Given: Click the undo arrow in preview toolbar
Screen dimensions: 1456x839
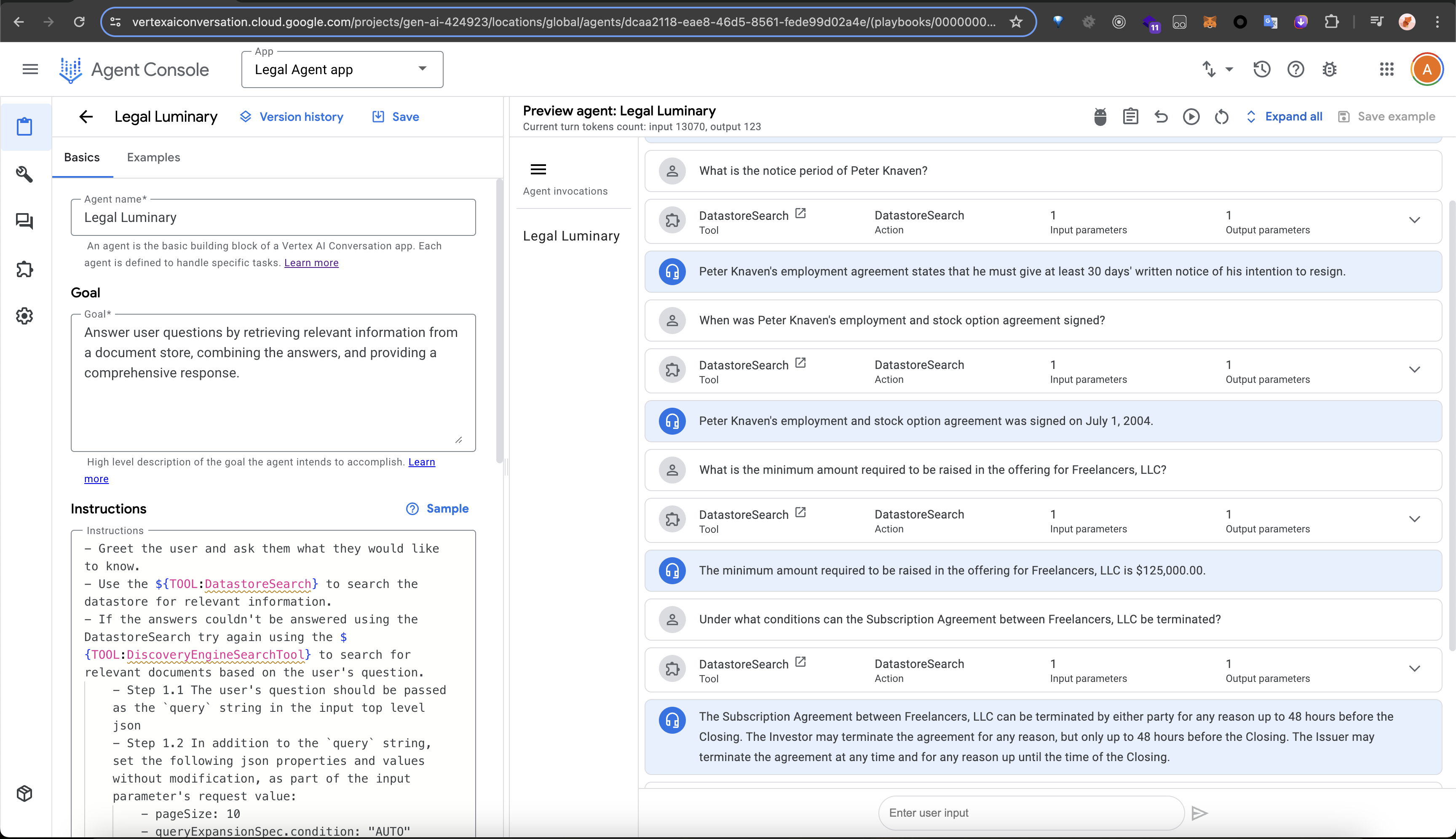Looking at the screenshot, I should coord(1161,117).
